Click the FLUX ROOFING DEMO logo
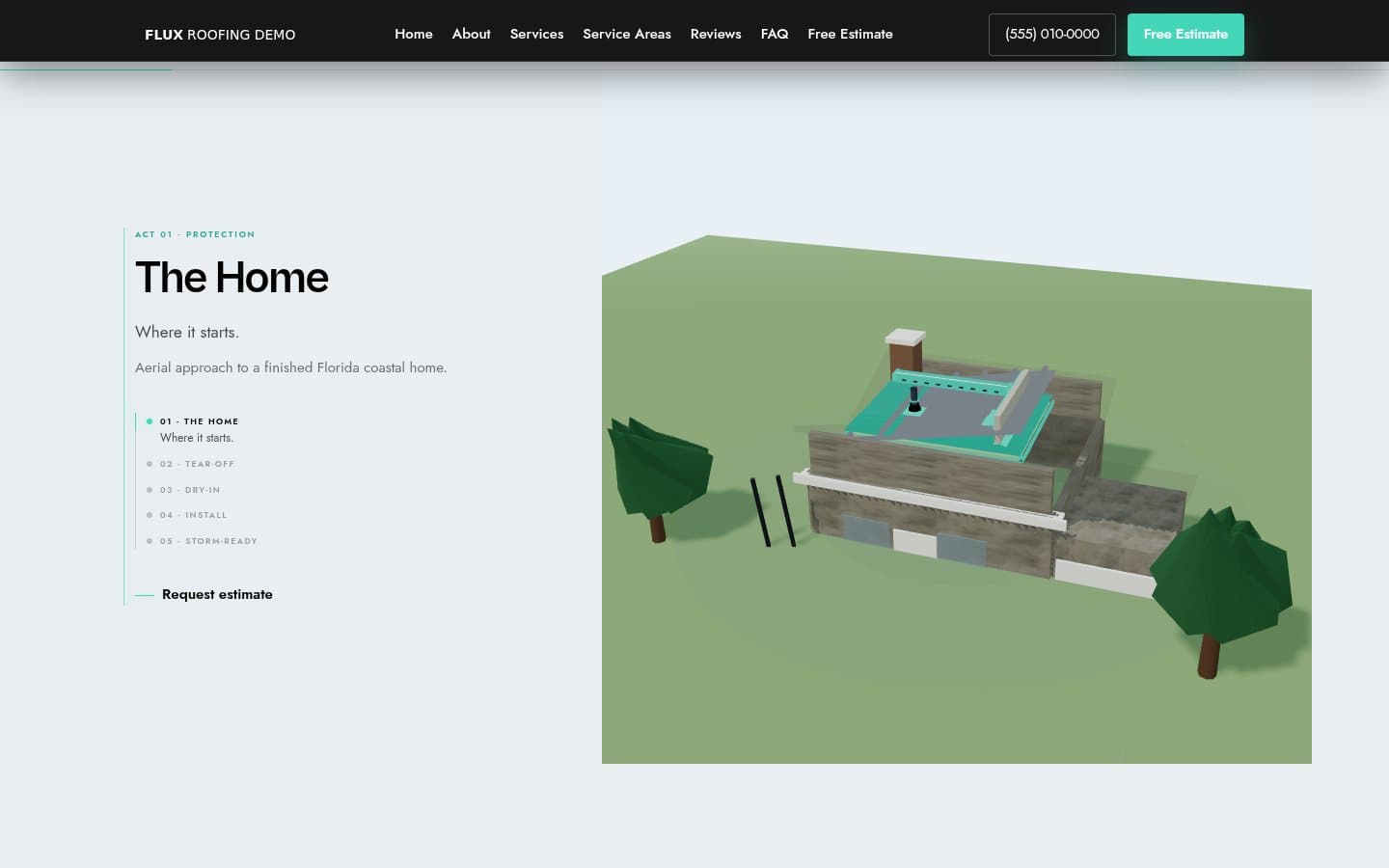 (x=220, y=35)
